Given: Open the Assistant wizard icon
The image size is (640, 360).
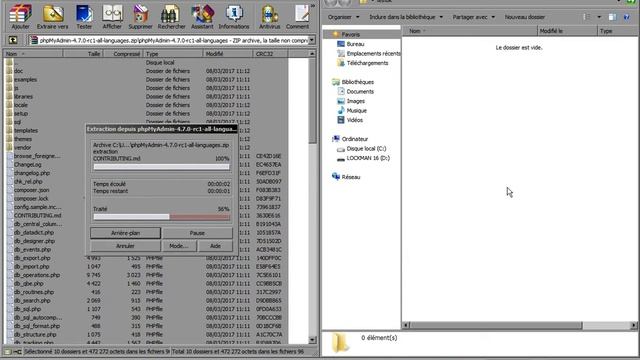Looking at the screenshot, I should (x=202, y=17).
